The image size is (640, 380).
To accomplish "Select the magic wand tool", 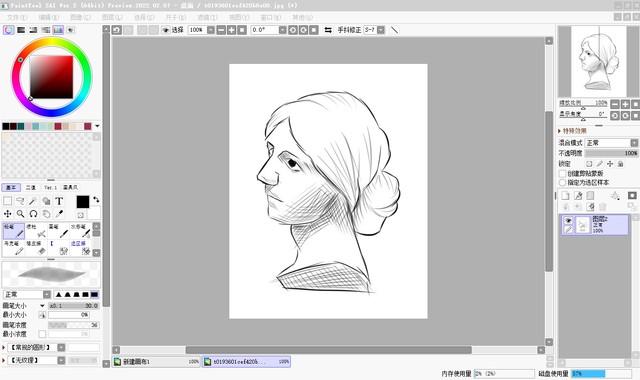I will pos(33,201).
